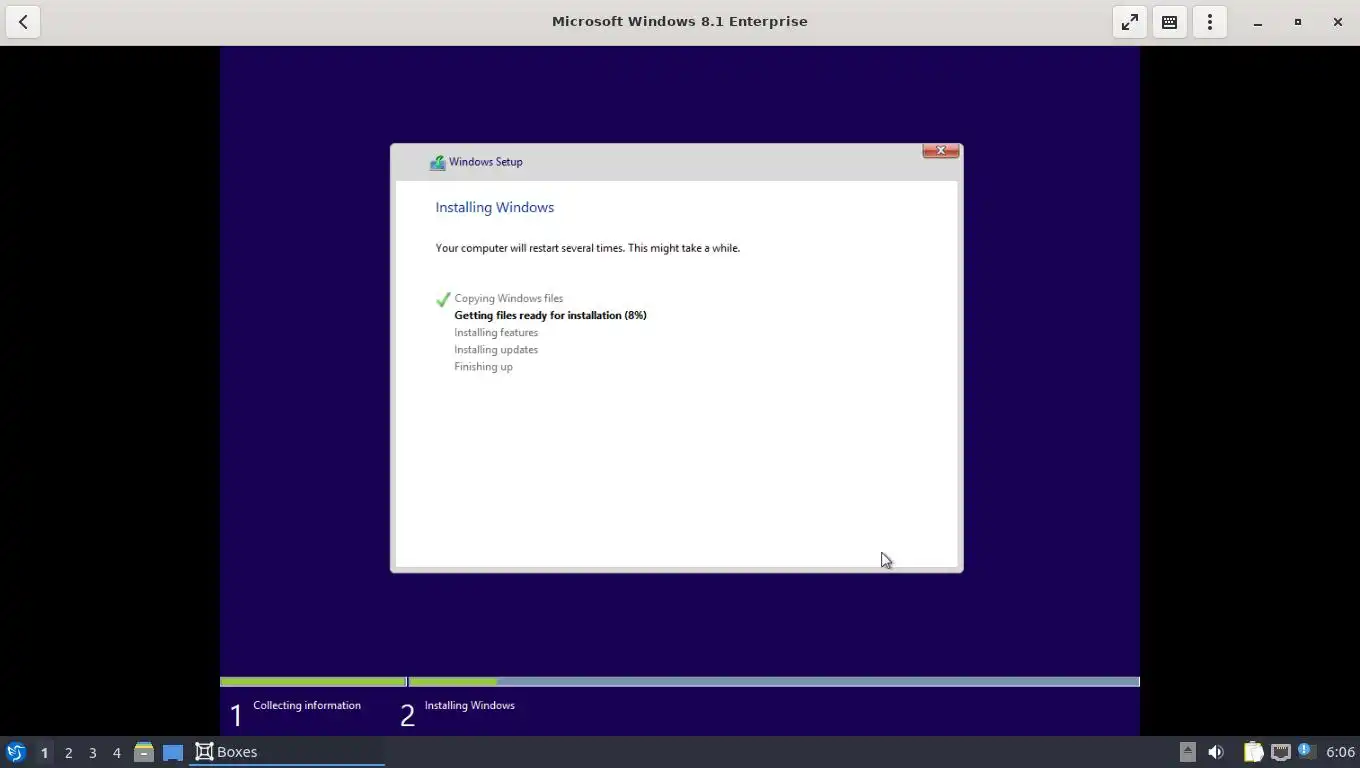Click the 'Installing Windows' heading

[494, 207]
